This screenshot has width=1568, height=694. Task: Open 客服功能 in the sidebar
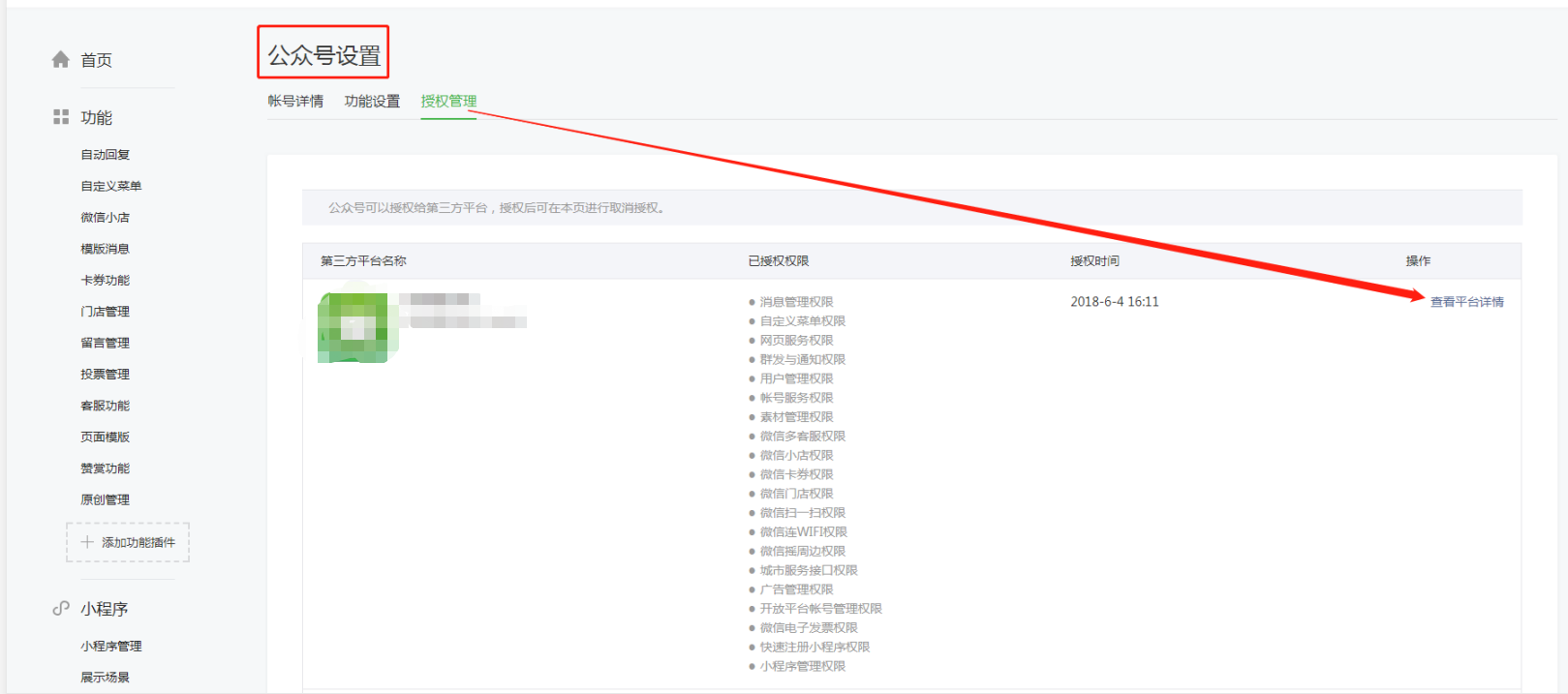[105, 406]
